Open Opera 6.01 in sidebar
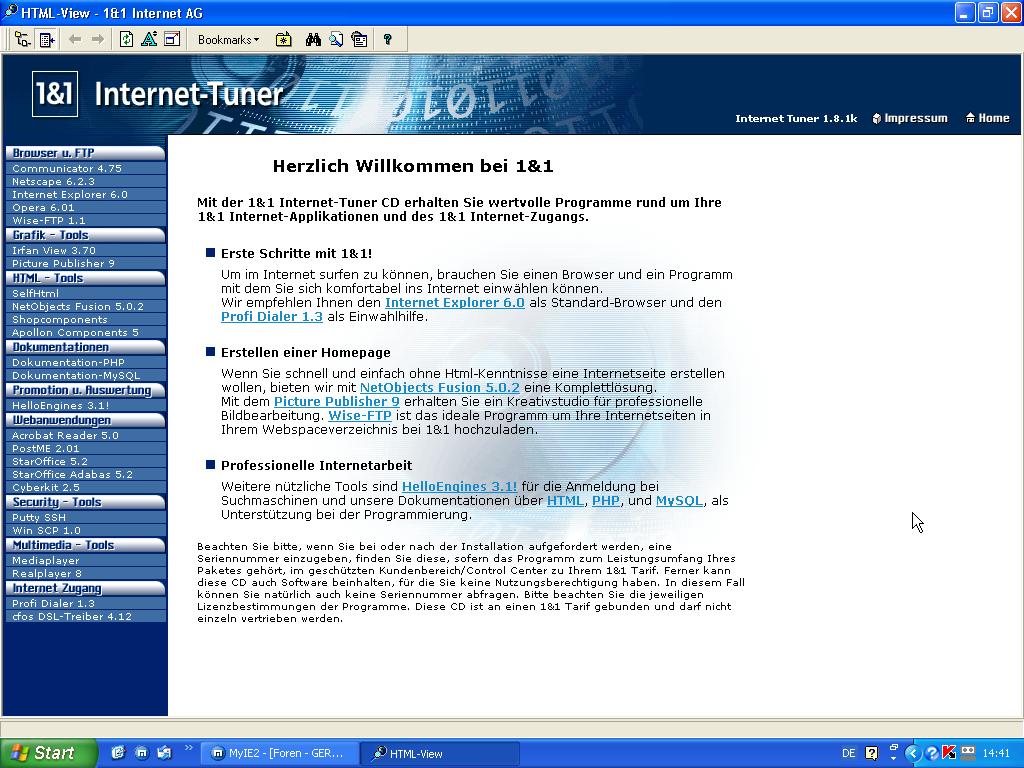 coord(85,208)
